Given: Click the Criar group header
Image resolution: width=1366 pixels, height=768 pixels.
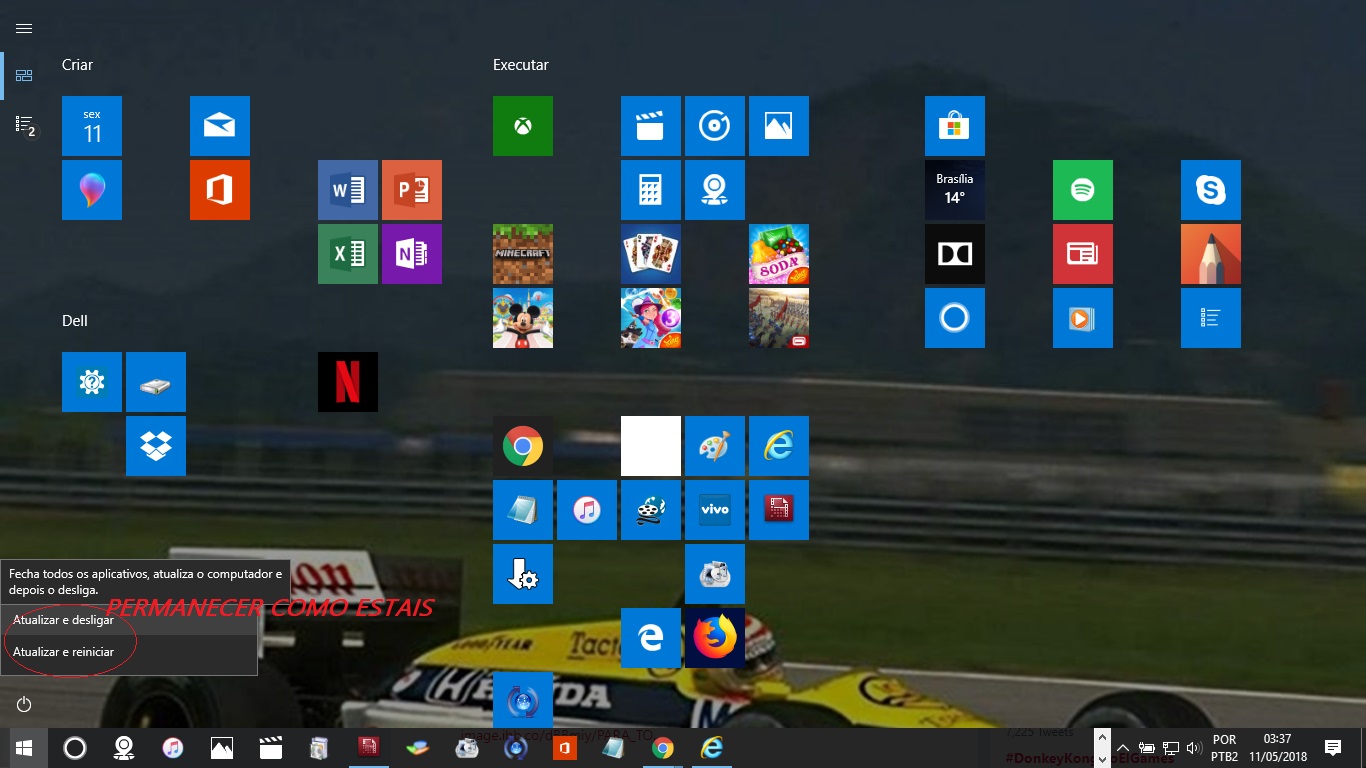Looking at the screenshot, I should 78,64.
